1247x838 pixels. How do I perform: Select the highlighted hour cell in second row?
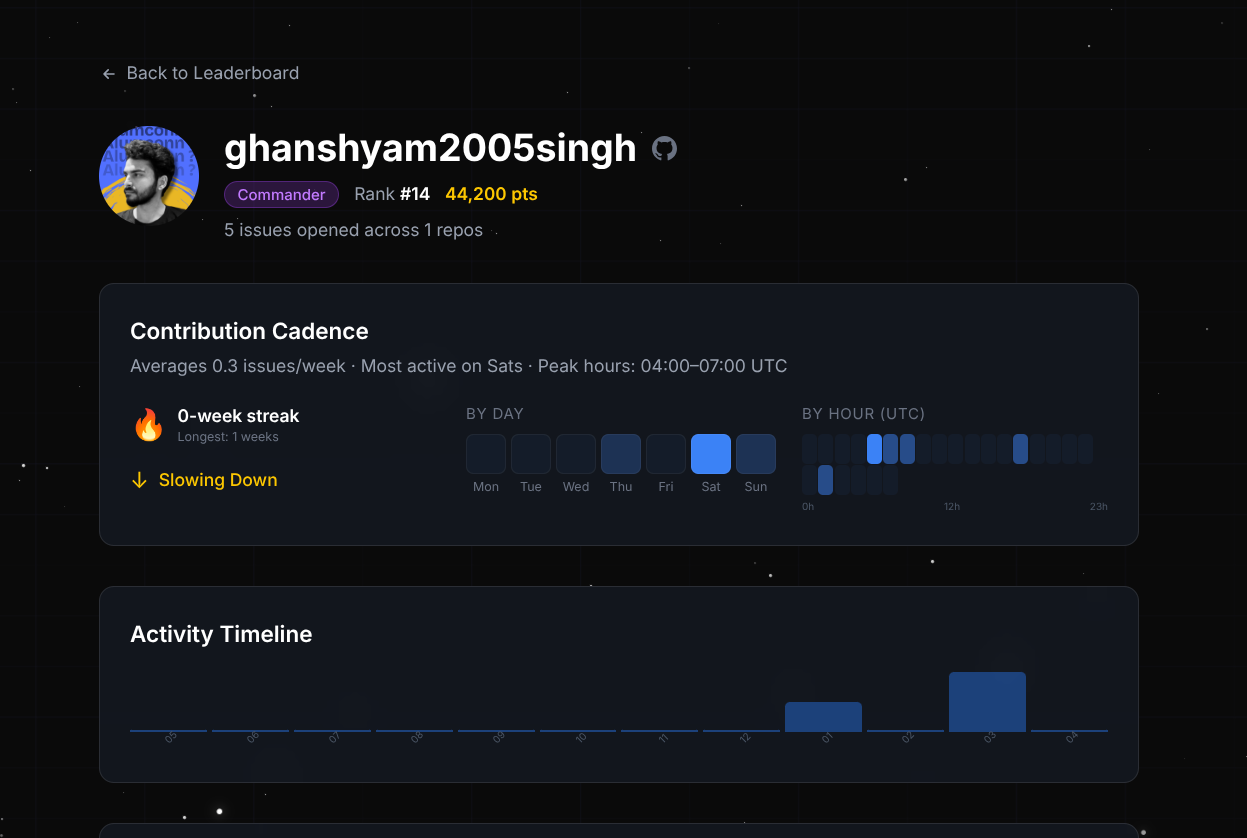[825, 480]
